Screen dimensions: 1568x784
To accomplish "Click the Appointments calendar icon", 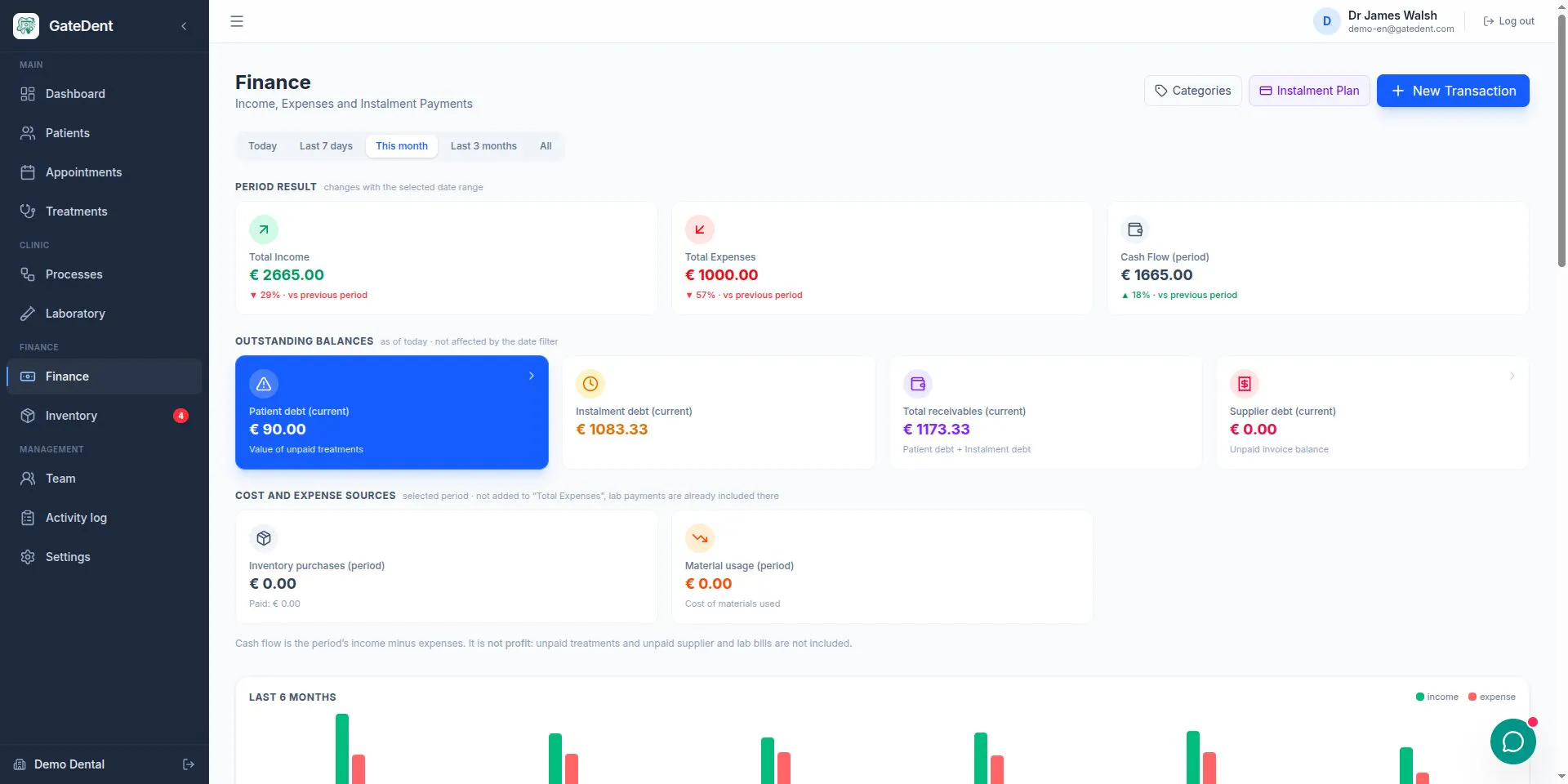I will point(28,172).
